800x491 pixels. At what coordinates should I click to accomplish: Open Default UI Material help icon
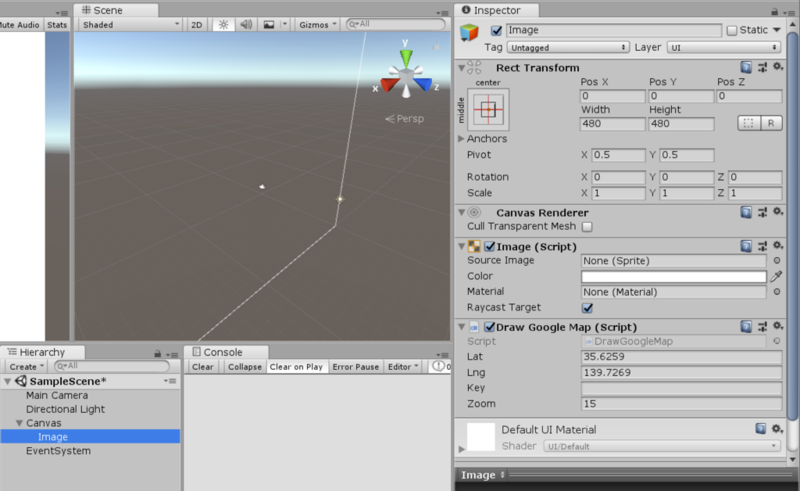[x=761, y=429]
